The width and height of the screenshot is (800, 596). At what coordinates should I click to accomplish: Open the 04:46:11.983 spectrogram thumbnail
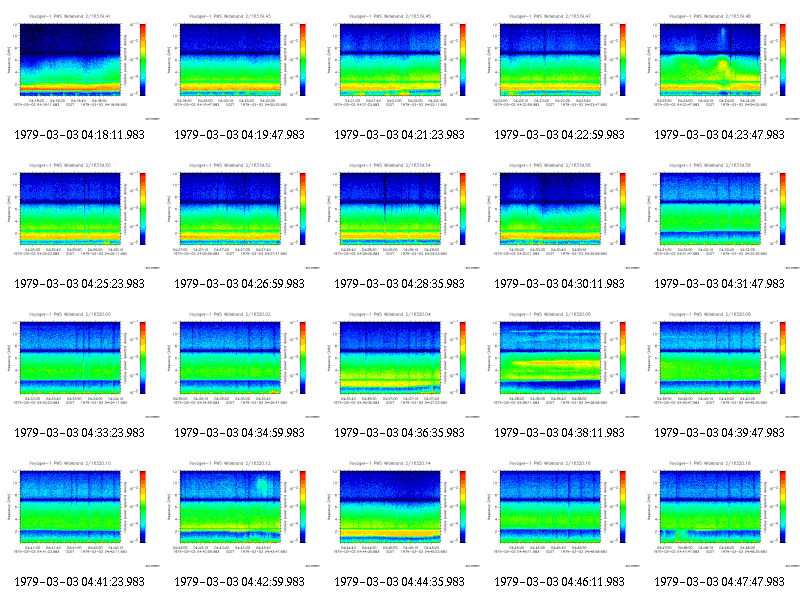coord(560,514)
